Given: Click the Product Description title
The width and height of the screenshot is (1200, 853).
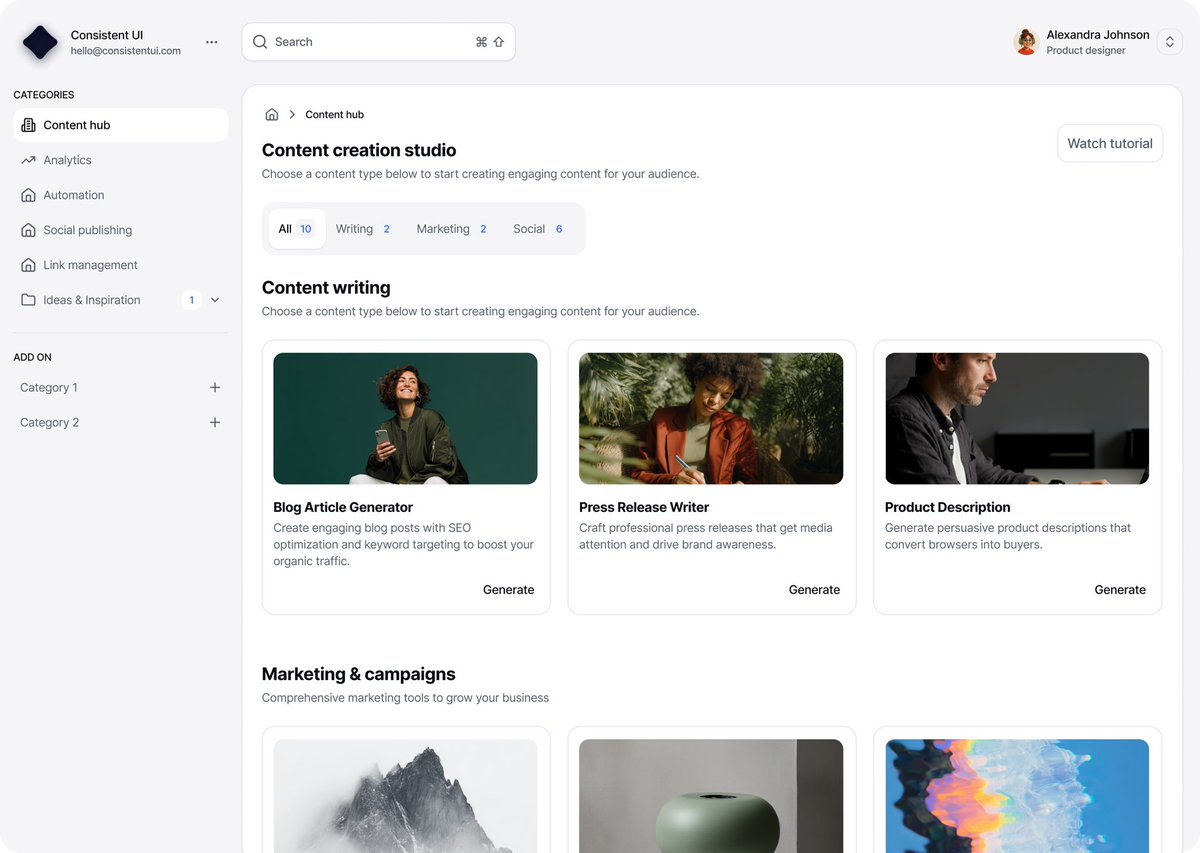Looking at the screenshot, I should [x=948, y=507].
